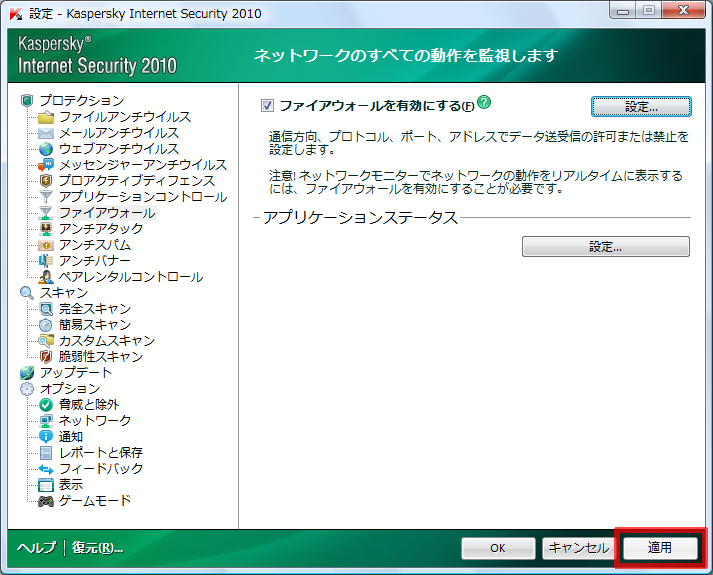Open the ヘルプ link at bottom left
This screenshot has width=713, height=575.
coord(36,548)
